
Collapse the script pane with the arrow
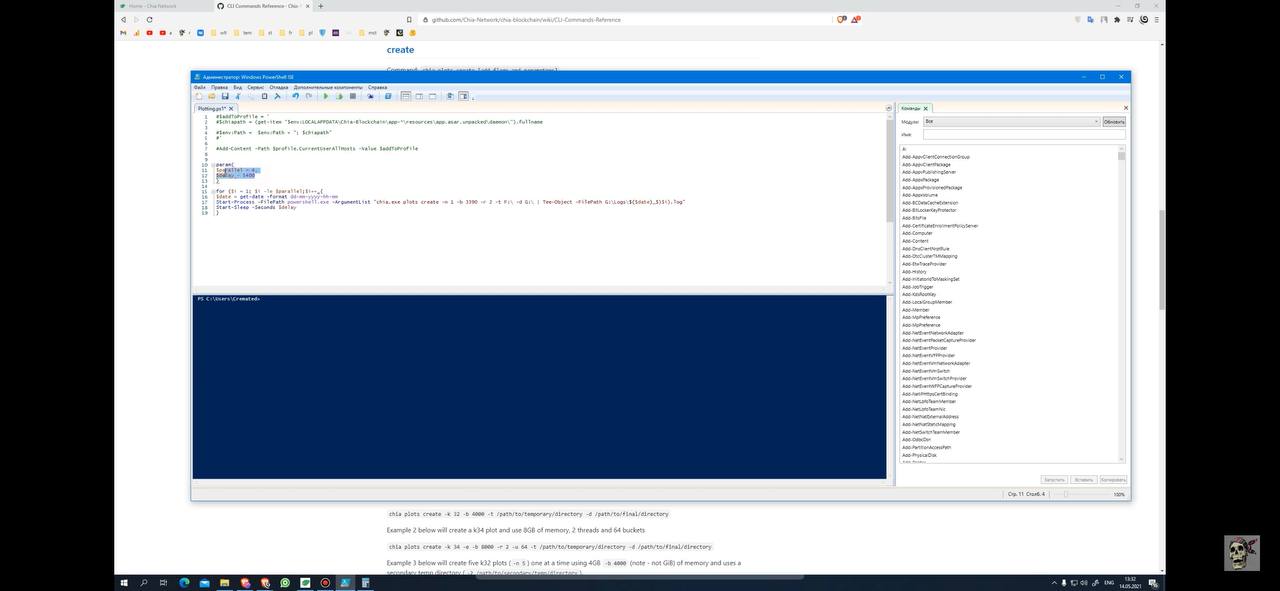(888, 108)
